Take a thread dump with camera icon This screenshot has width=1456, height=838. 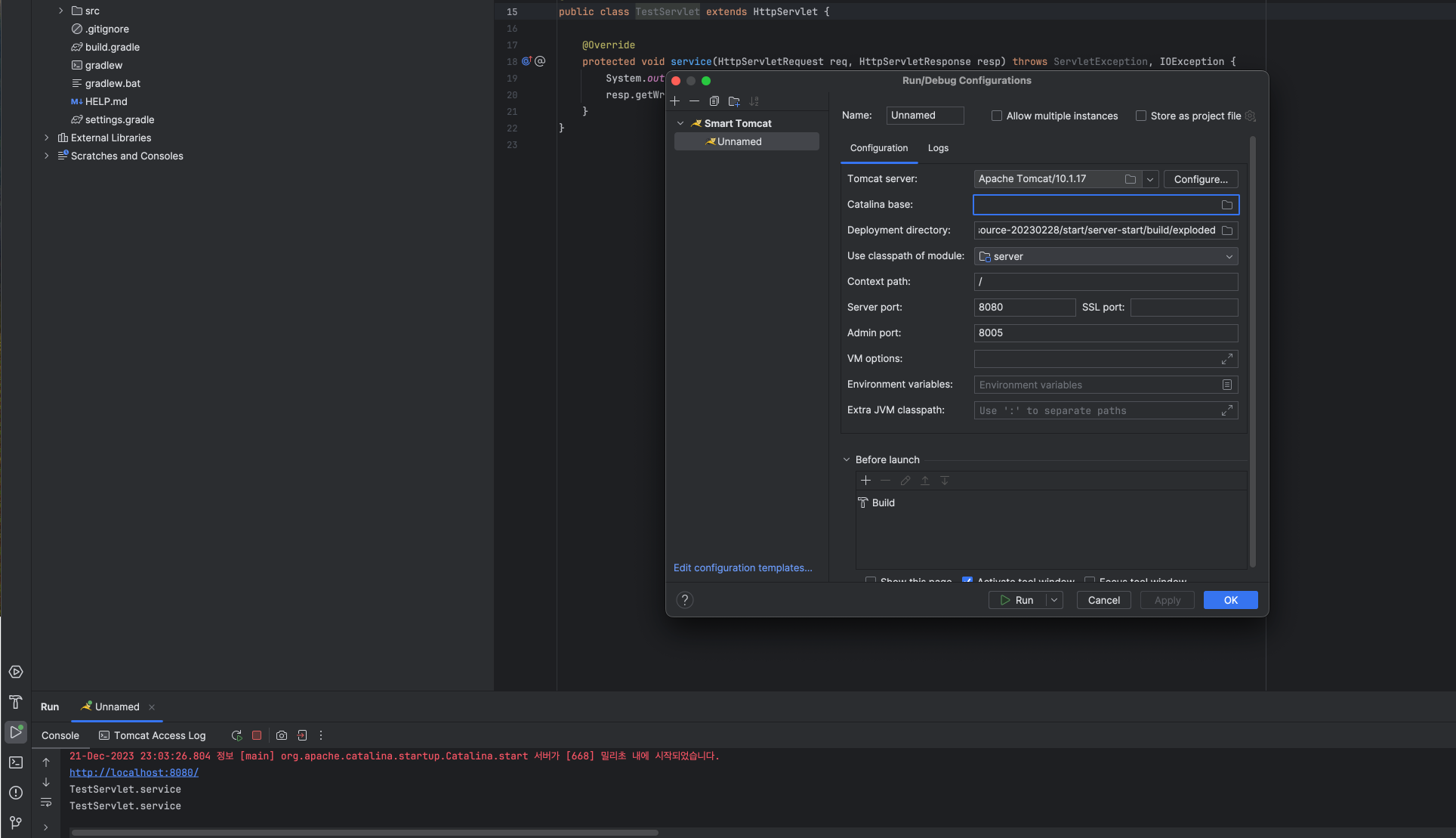(282, 735)
